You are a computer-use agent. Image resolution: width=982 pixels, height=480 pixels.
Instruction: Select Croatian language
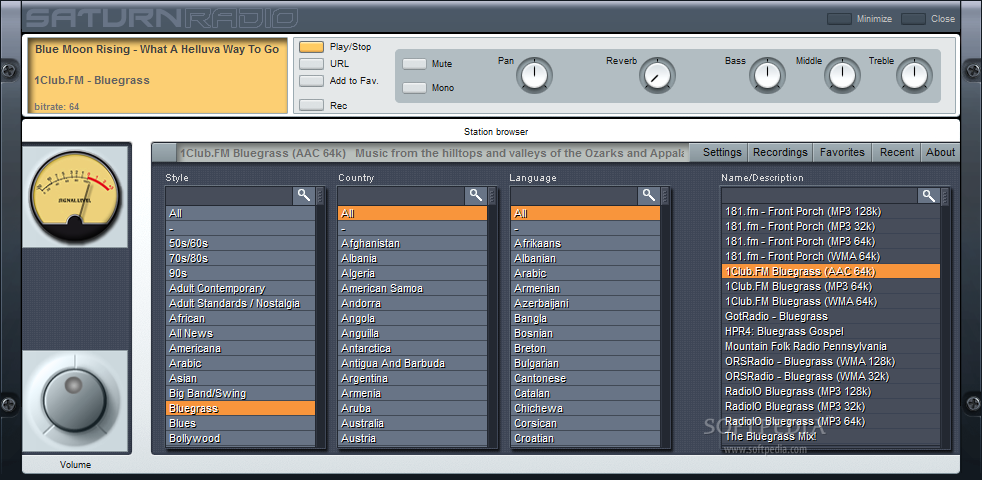(586, 439)
